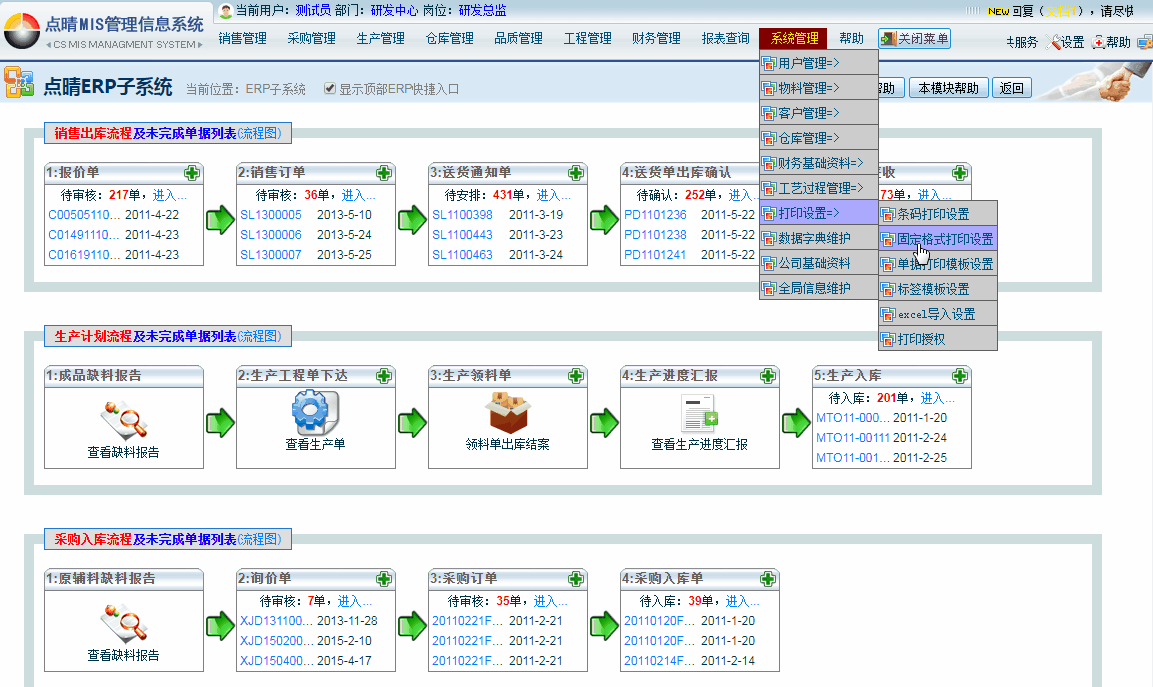Expand 工艺过程管理 submenu entry
1153x687 pixels.
(x=818, y=188)
